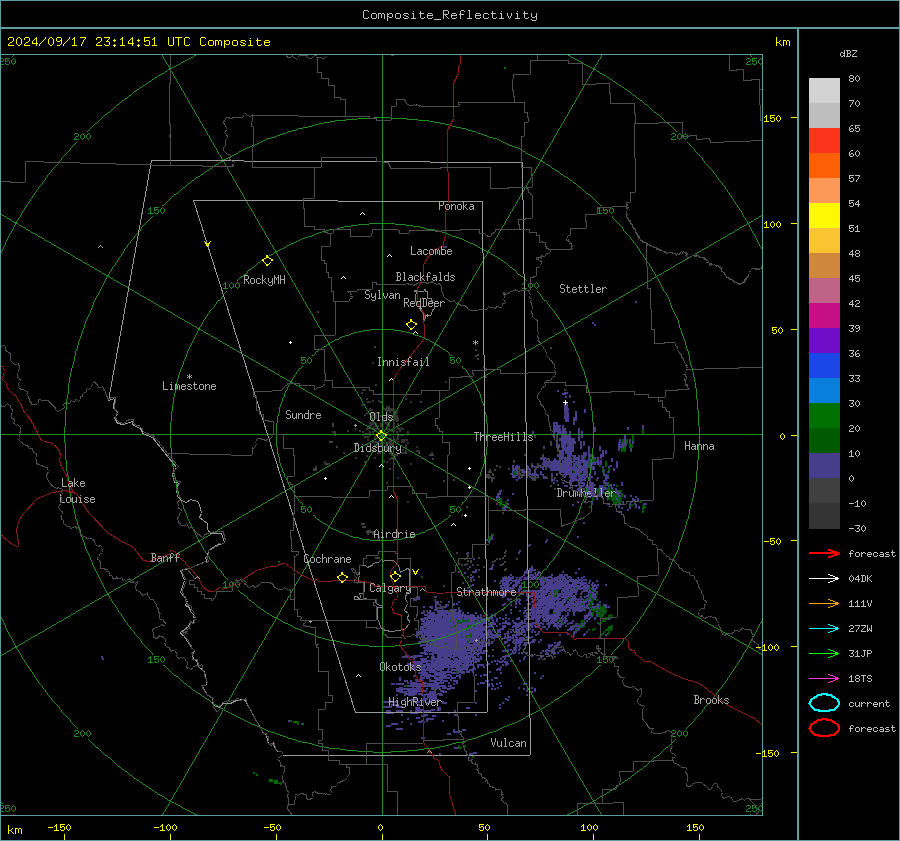Screen dimensions: 900x841
Task: Click the ThreeHills label
Action: pyautogui.click(x=503, y=437)
